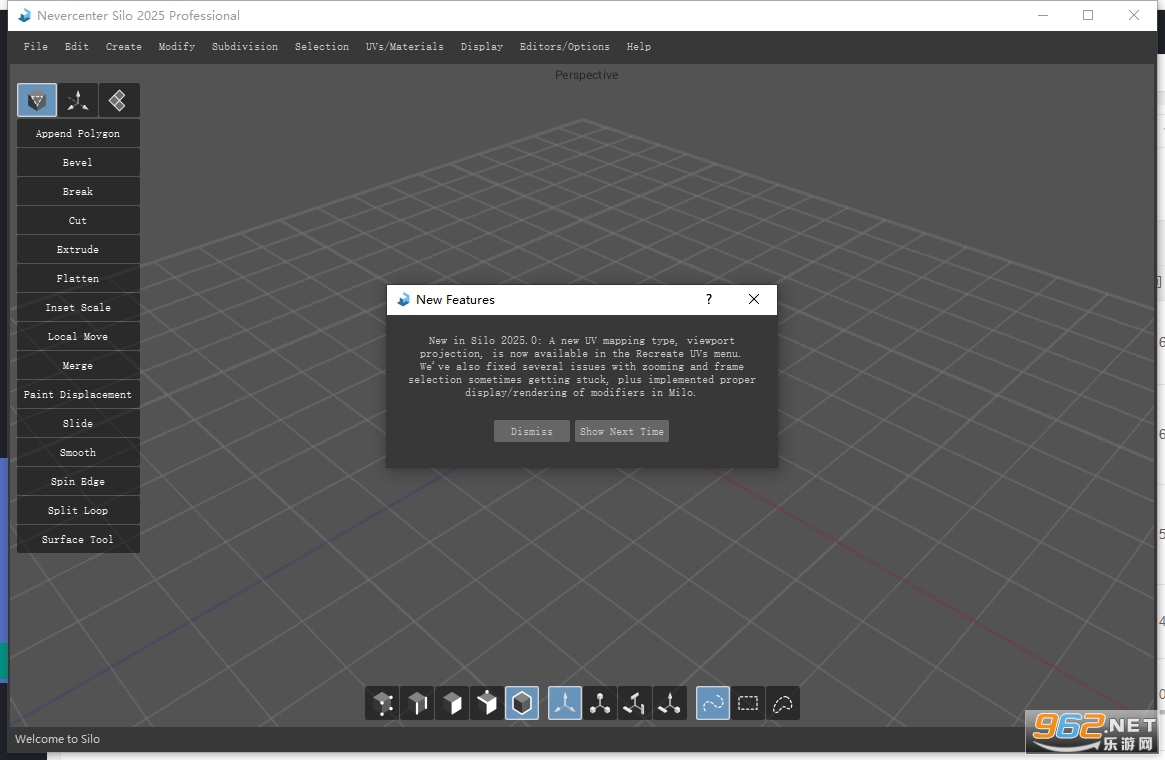This screenshot has height=760, width=1165.
Task: Choose face selection mode icon
Action: point(452,703)
